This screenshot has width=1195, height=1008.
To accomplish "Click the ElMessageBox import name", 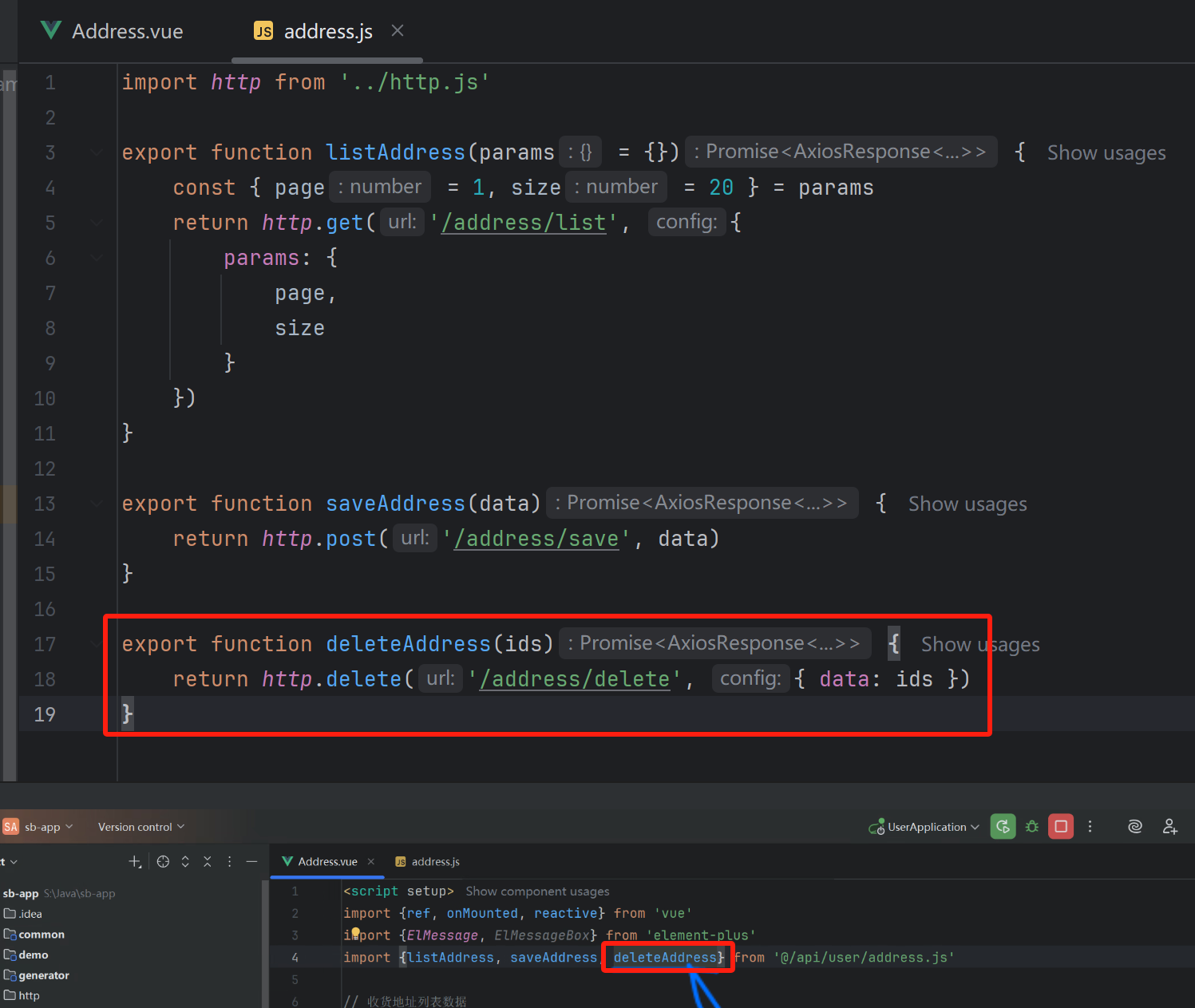I will (542, 935).
